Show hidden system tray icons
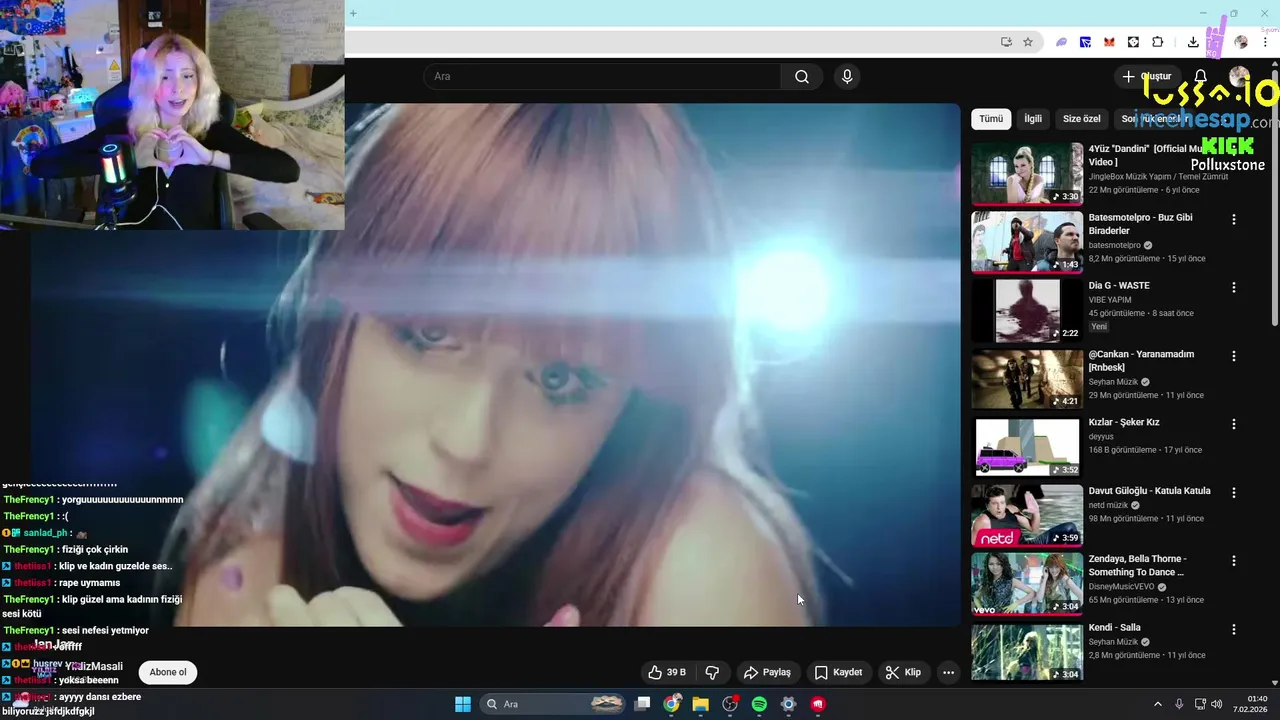Screen dimensions: 1280x720 1158,704
